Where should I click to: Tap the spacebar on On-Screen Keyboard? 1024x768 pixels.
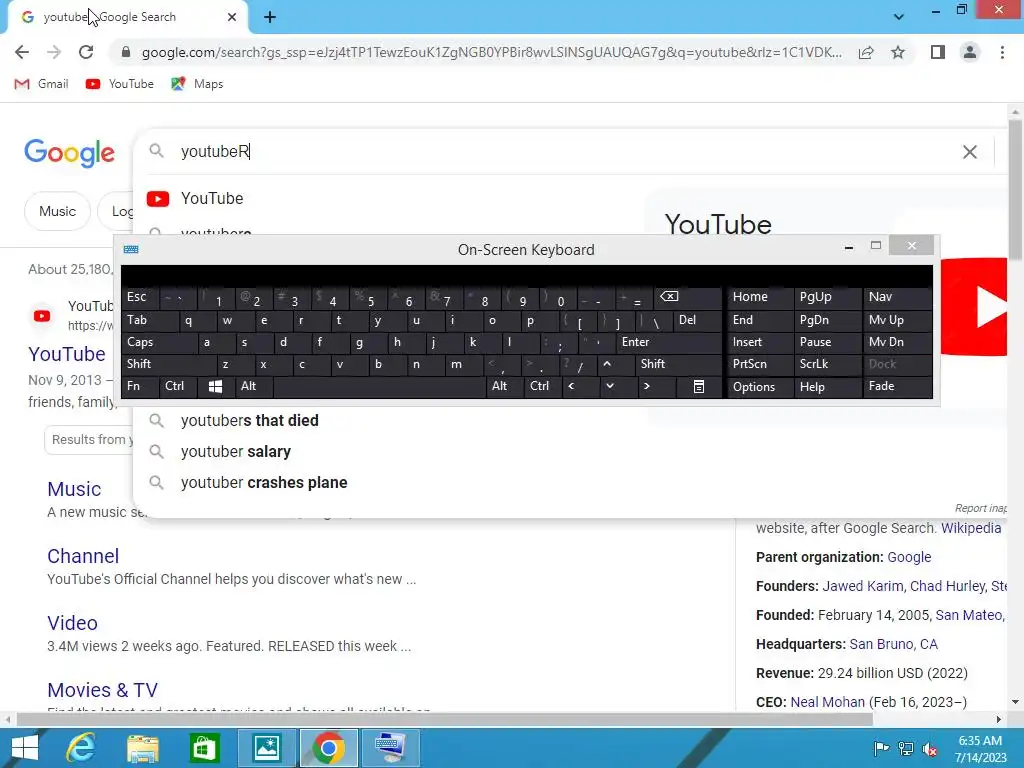379,387
